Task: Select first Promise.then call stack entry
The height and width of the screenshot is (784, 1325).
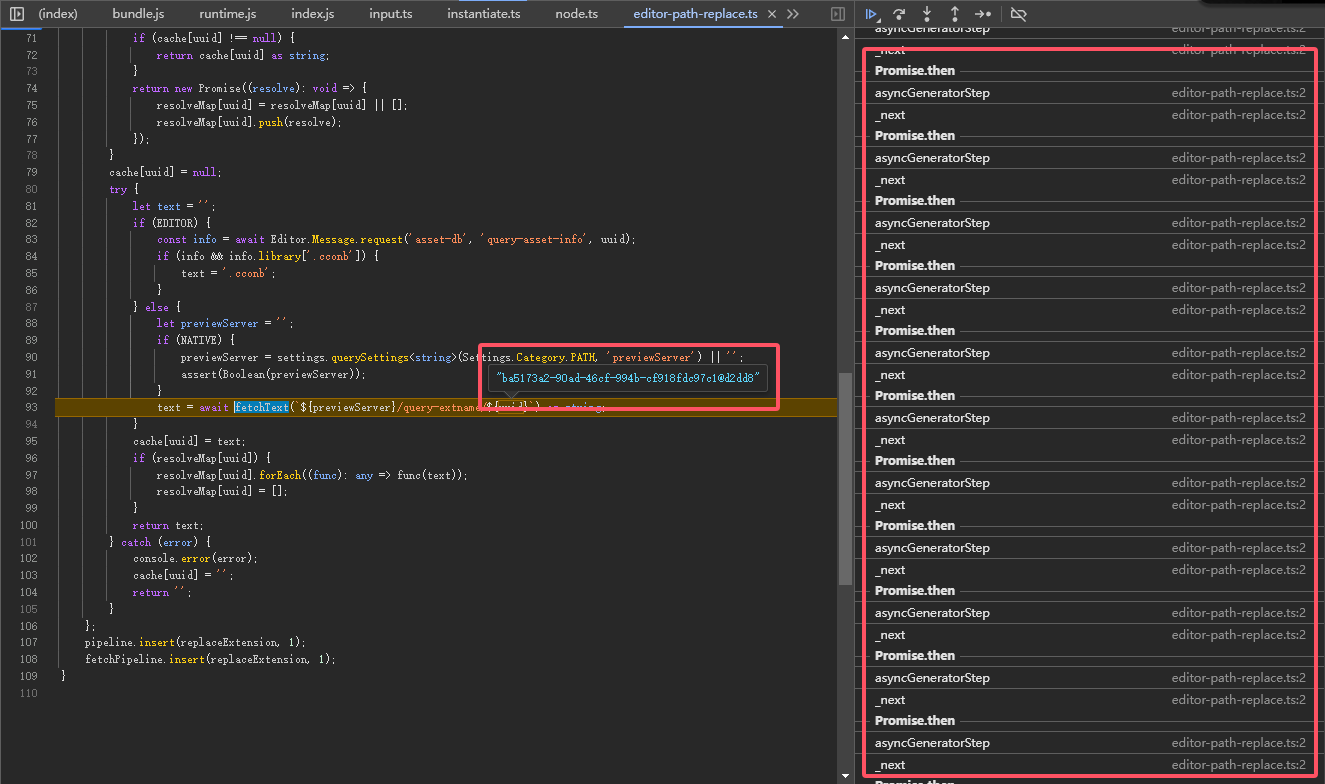Action: (915, 71)
